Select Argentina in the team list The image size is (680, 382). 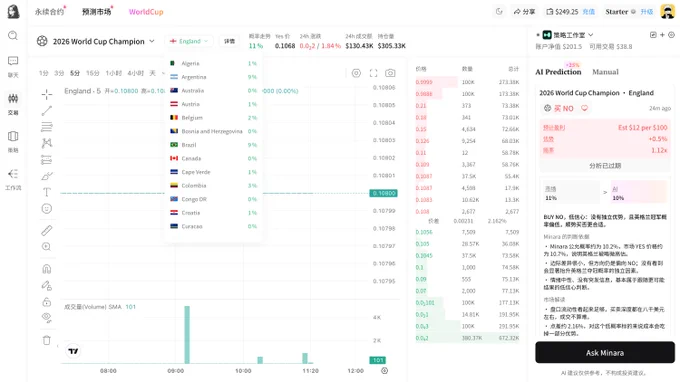pos(214,77)
